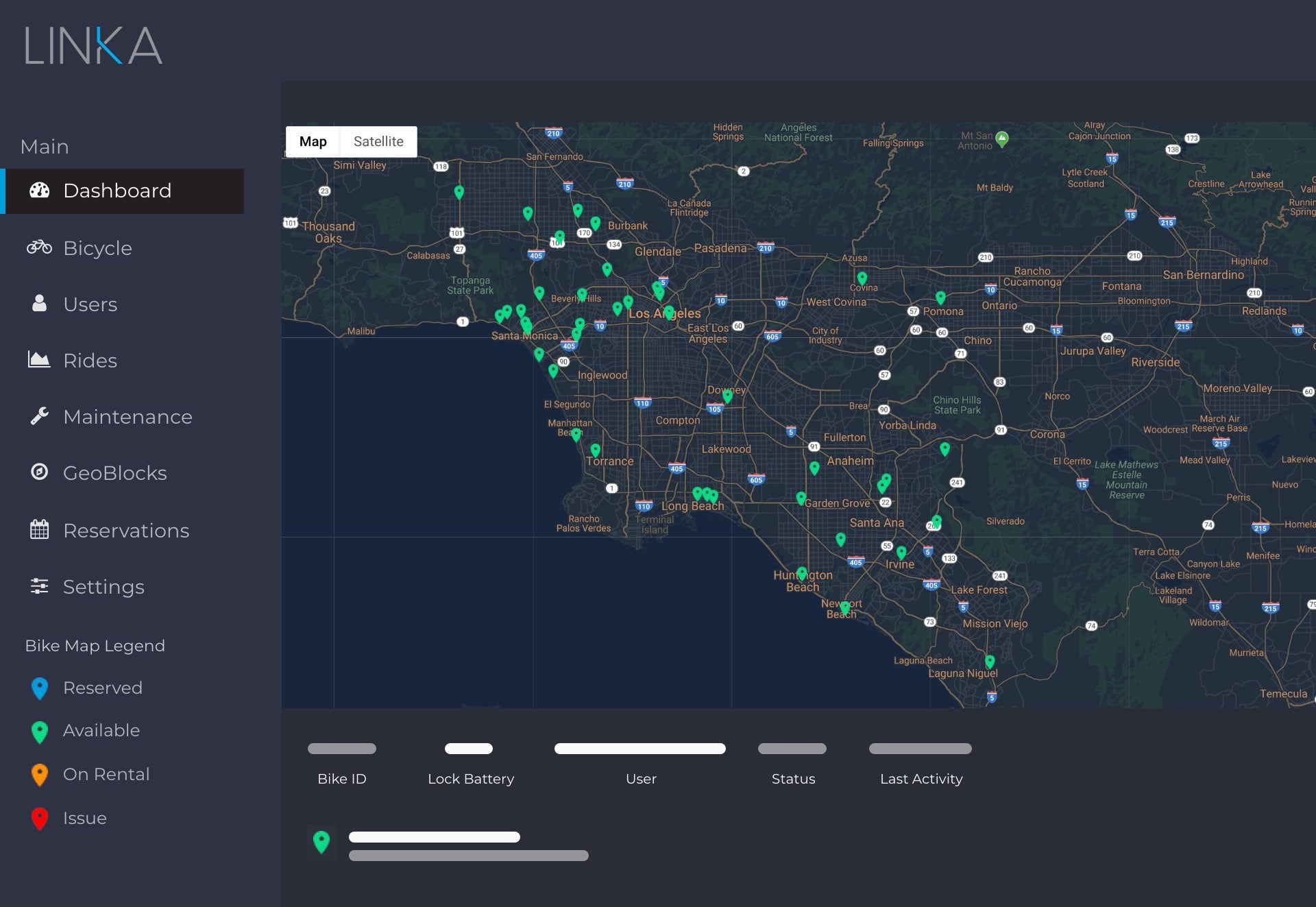Click the Bike ID column header
The image size is (1316, 907).
click(x=341, y=779)
